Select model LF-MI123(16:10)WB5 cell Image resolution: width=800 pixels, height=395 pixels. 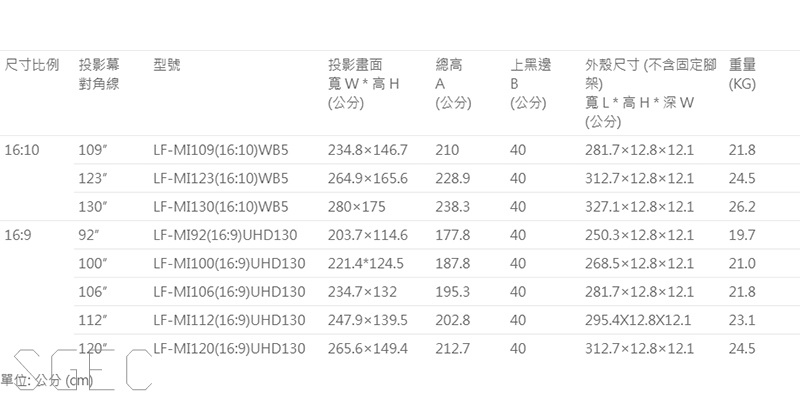221,179
